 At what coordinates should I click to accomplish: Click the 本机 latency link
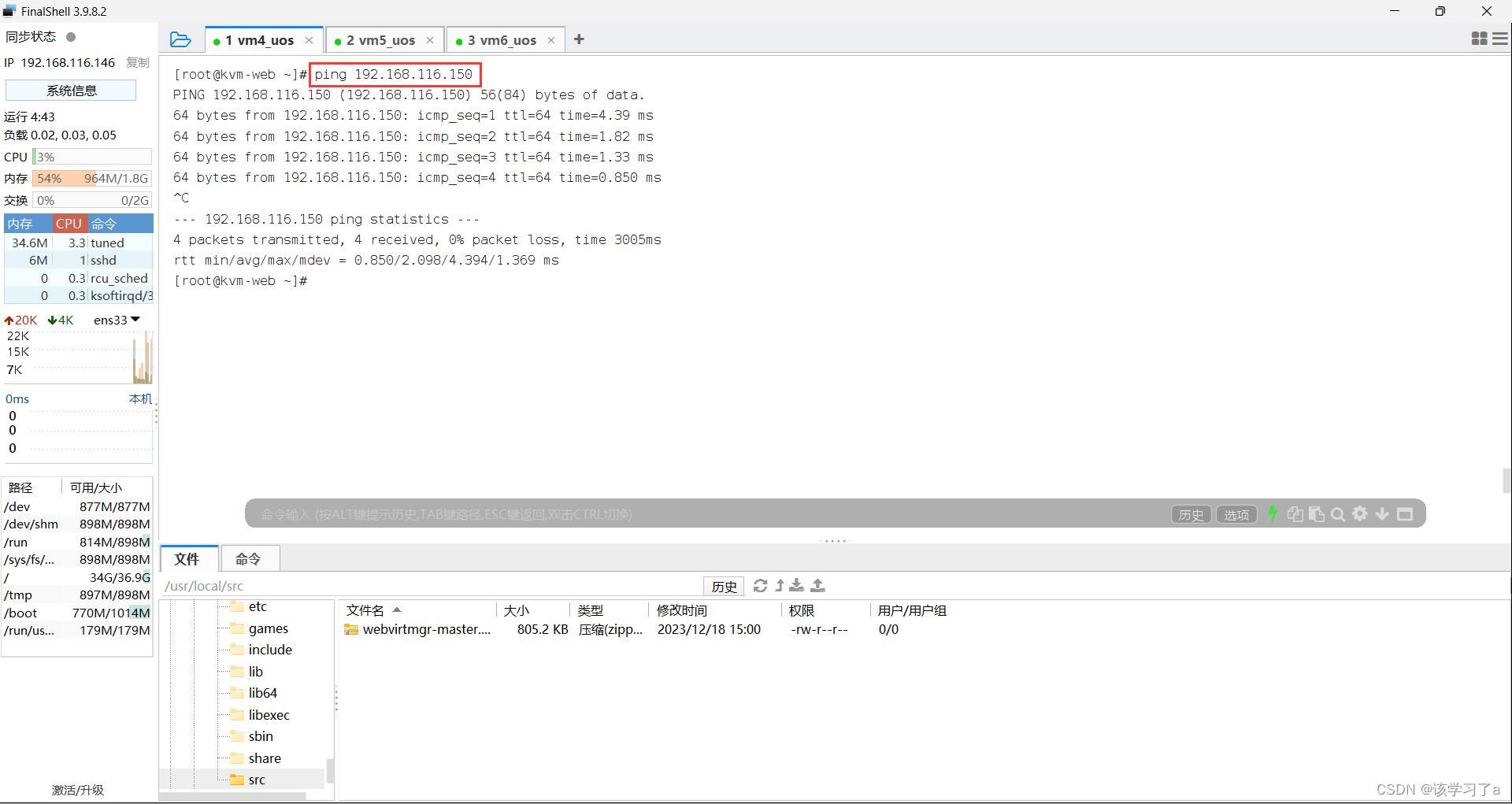[x=140, y=398]
